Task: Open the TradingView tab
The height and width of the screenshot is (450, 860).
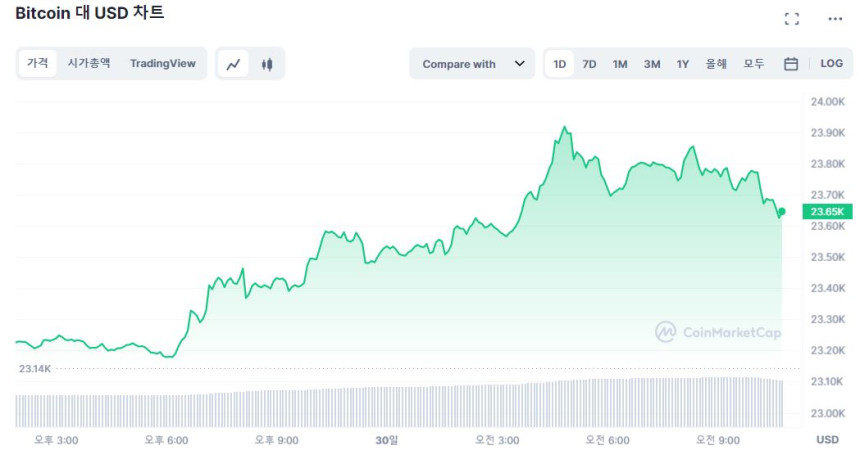Action: 162,63
